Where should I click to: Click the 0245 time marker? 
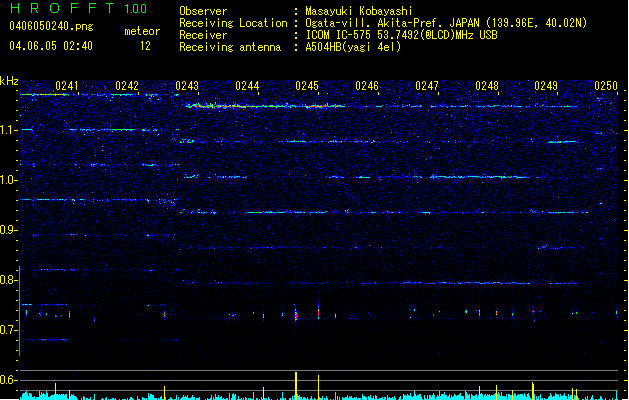pyautogui.click(x=307, y=86)
